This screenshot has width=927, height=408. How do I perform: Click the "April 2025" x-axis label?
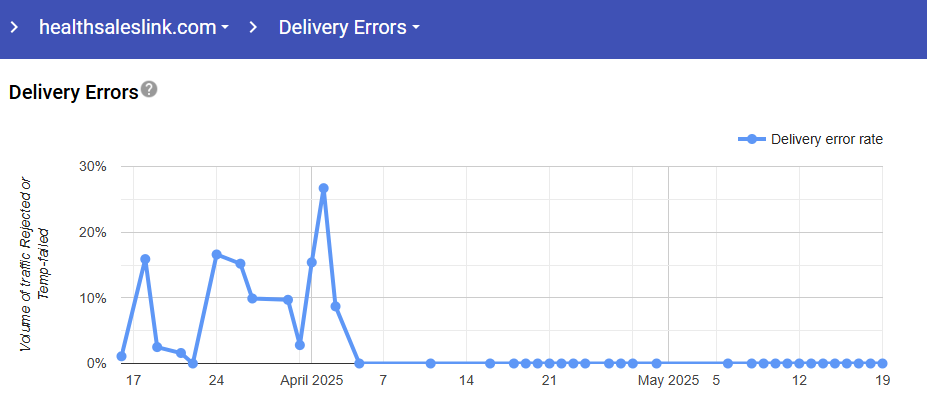(311, 381)
